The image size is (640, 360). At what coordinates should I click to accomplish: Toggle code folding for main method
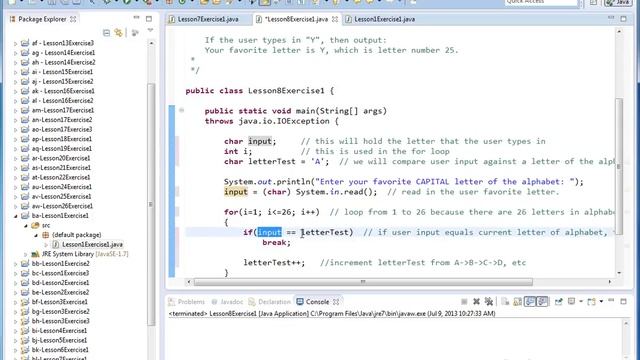click(x=182, y=110)
